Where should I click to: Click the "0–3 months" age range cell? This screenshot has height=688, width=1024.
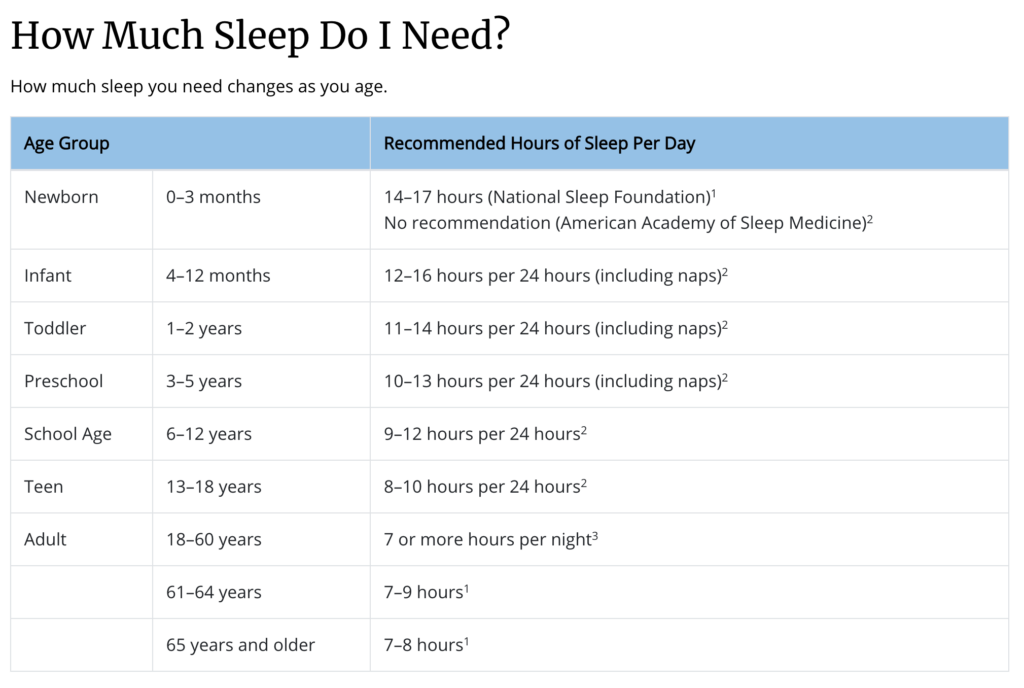tap(213, 197)
